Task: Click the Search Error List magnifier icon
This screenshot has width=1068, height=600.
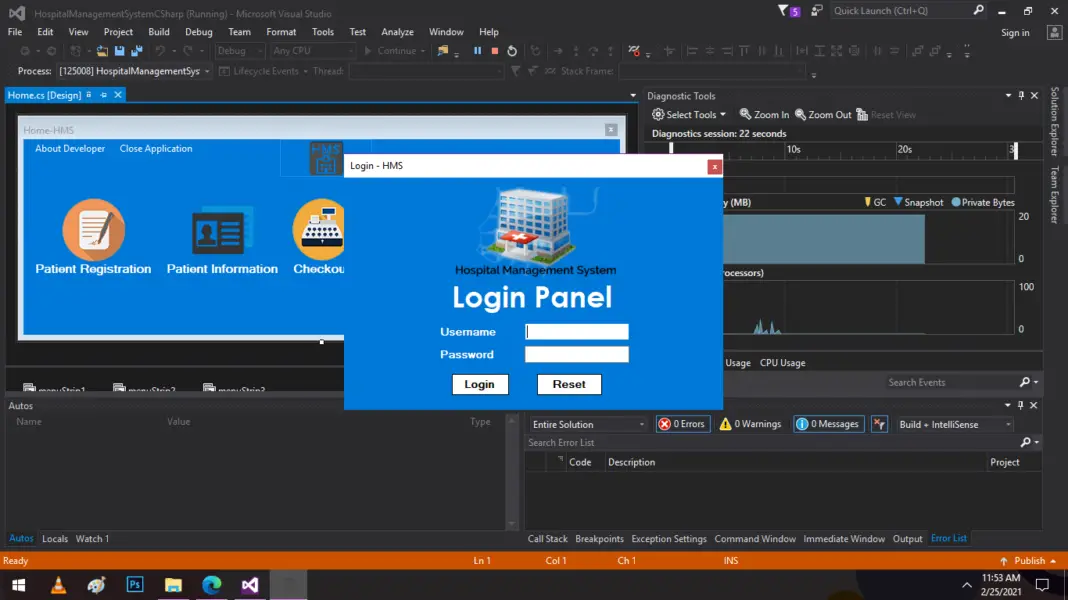Action: (x=1025, y=443)
